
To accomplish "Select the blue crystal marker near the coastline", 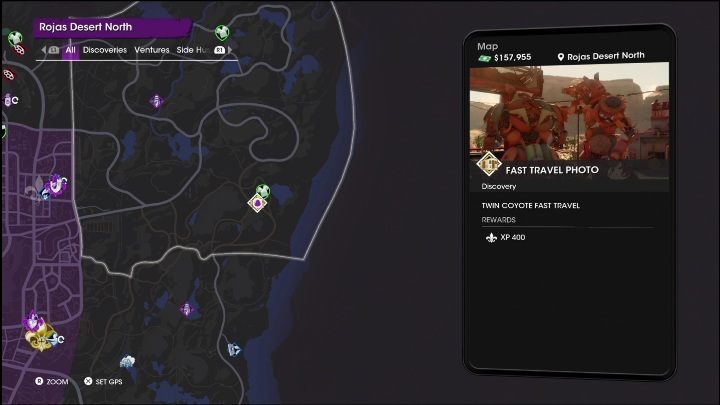I will (234, 350).
